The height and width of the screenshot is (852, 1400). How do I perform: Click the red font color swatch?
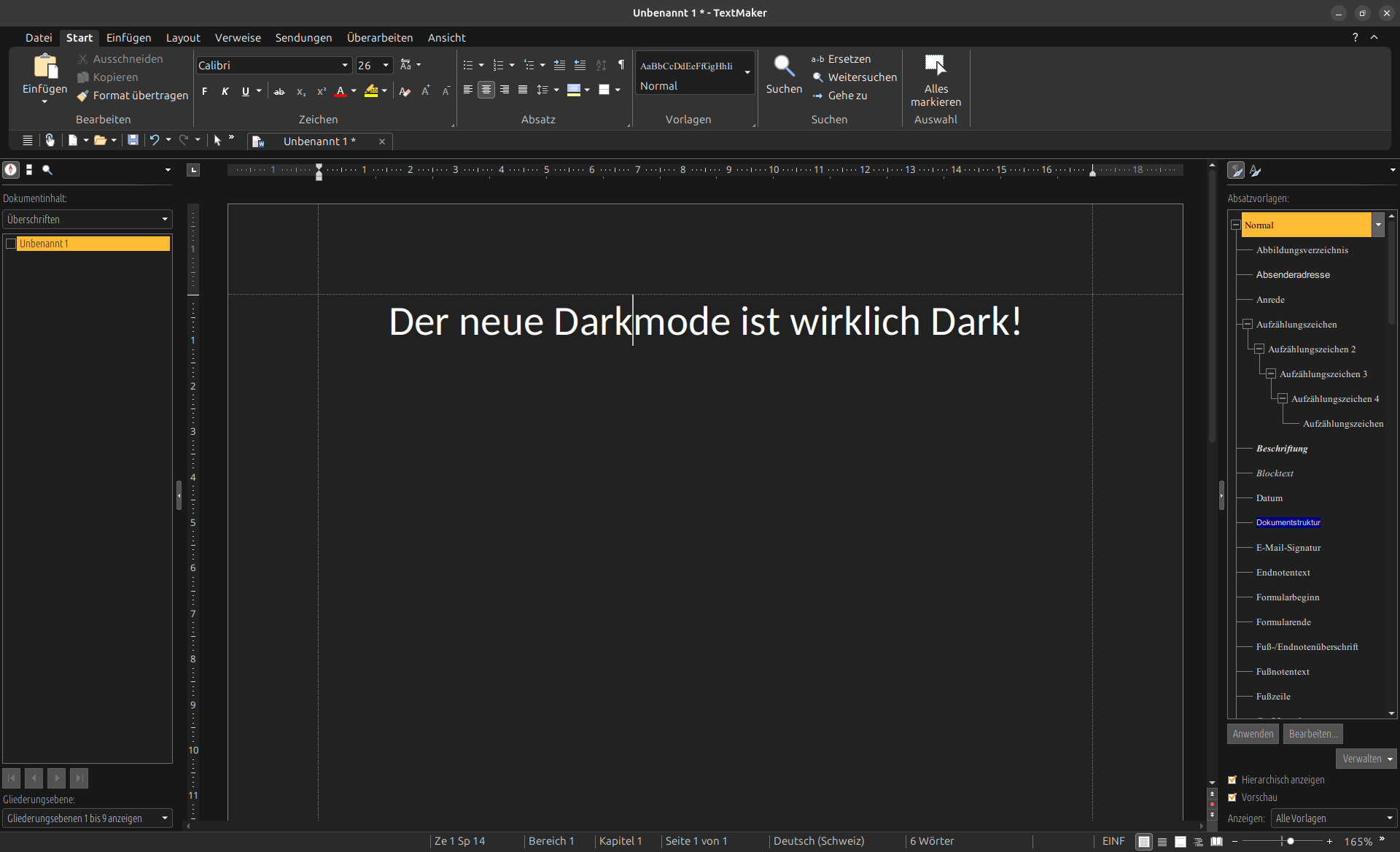(341, 91)
